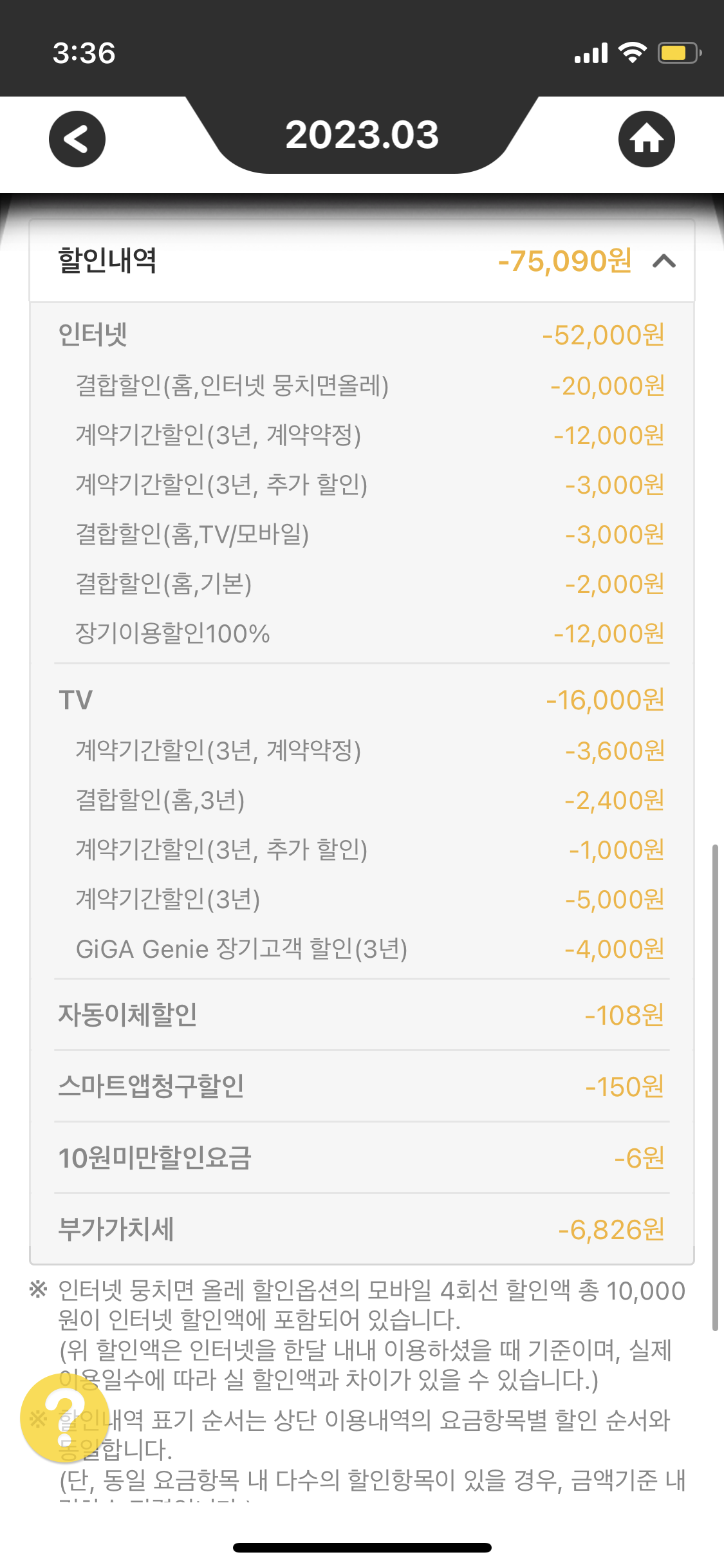Tap the 할인내역 header row
Image resolution: width=724 pixels, height=1568 pixels.
pyautogui.click(x=362, y=261)
